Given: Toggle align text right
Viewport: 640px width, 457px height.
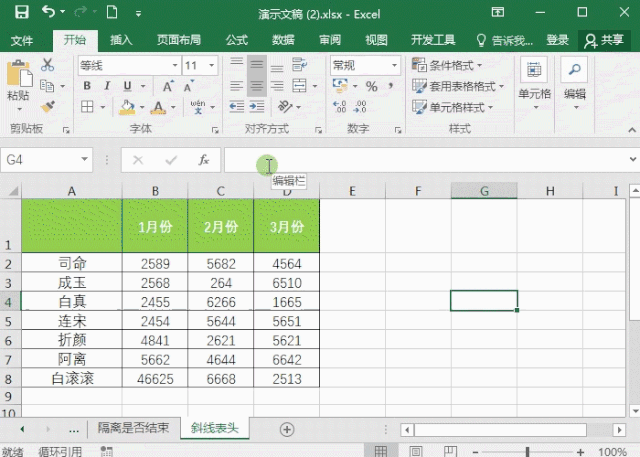Looking at the screenshot, I should (277, 86).
